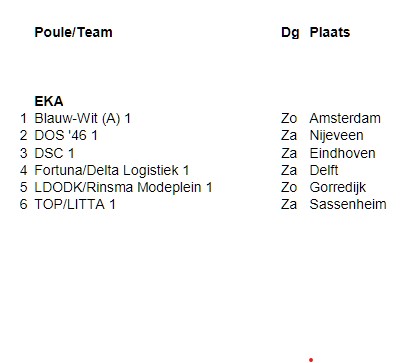This screenshot has width=410, height=363.
Task: Click the Gorredijk place entry
Action: tap(338, 187)
